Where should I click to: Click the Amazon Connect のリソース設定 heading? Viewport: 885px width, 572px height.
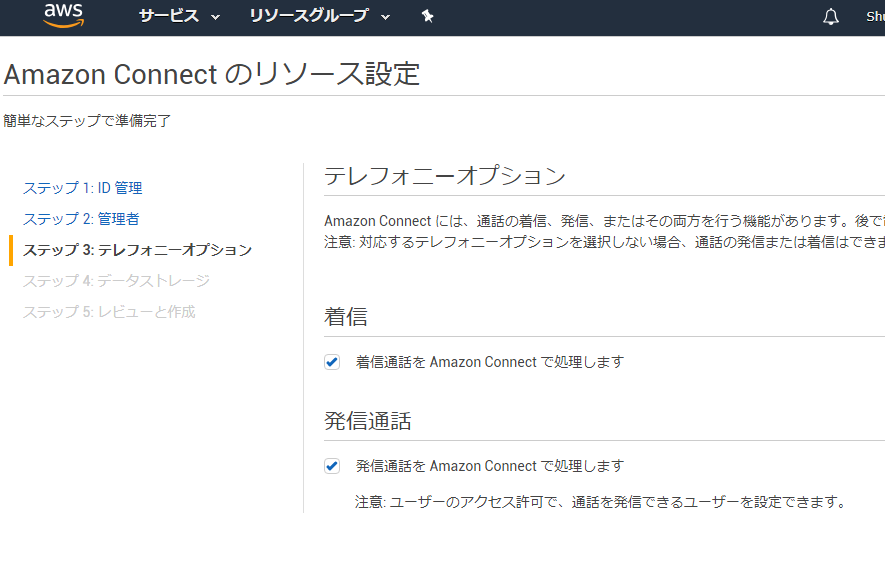point(212,74)
